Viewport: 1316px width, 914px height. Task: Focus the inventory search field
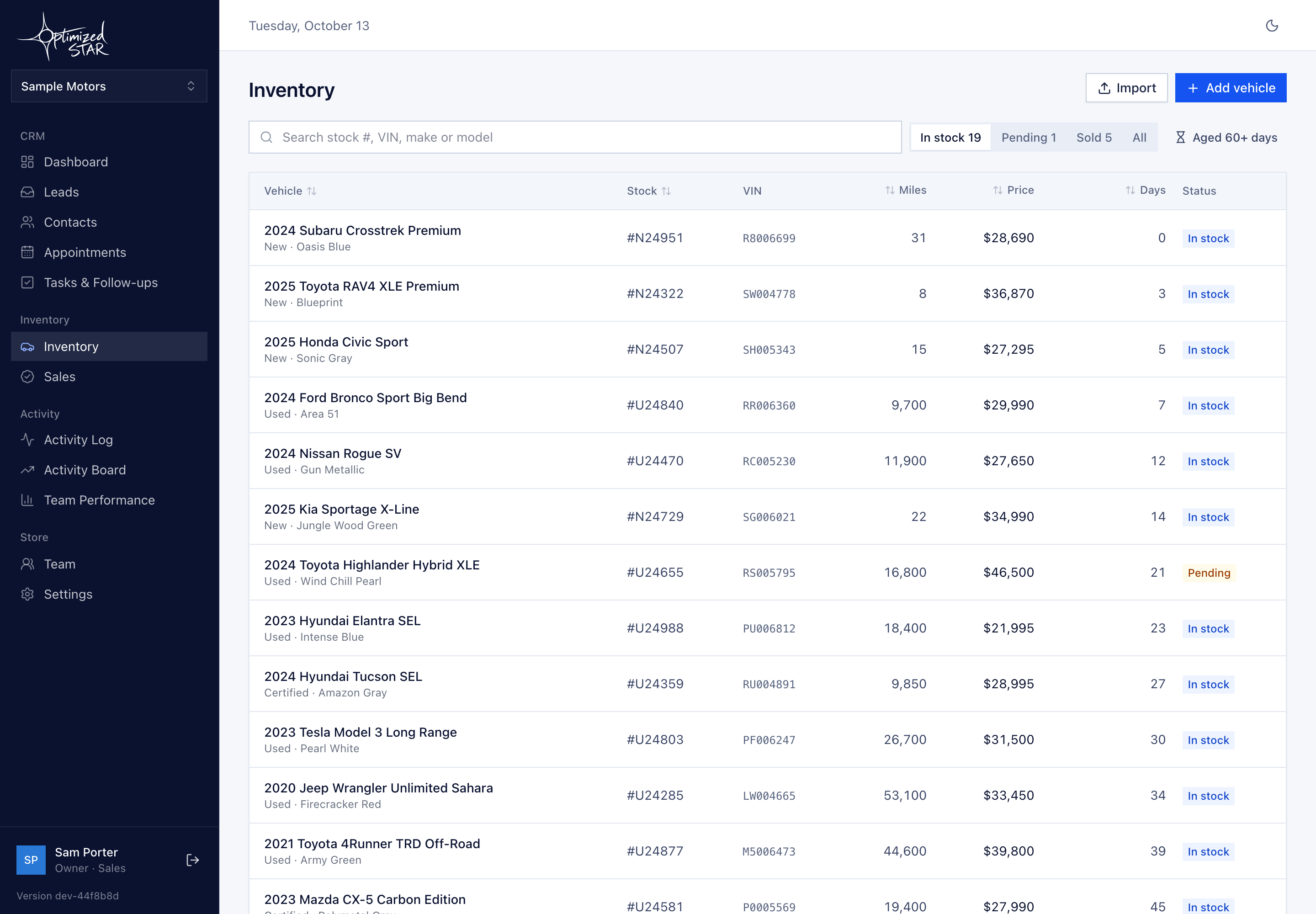575,137
